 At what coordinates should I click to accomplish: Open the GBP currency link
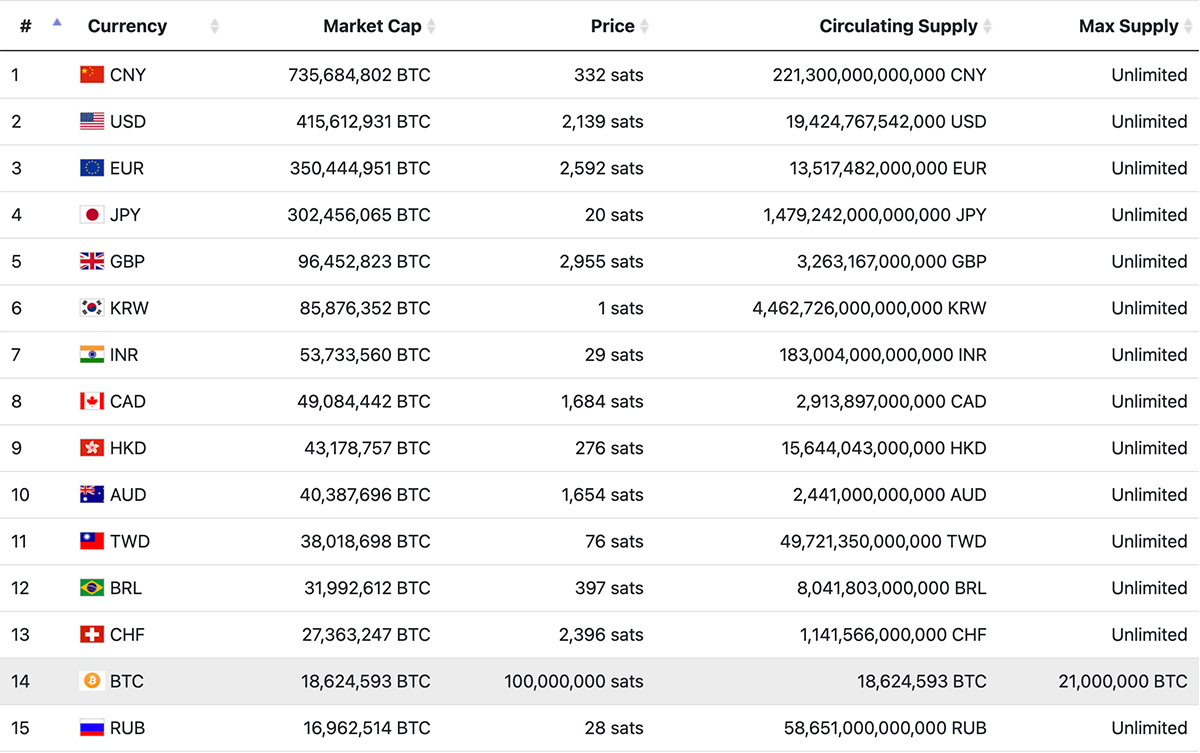(x=127, y=262)
